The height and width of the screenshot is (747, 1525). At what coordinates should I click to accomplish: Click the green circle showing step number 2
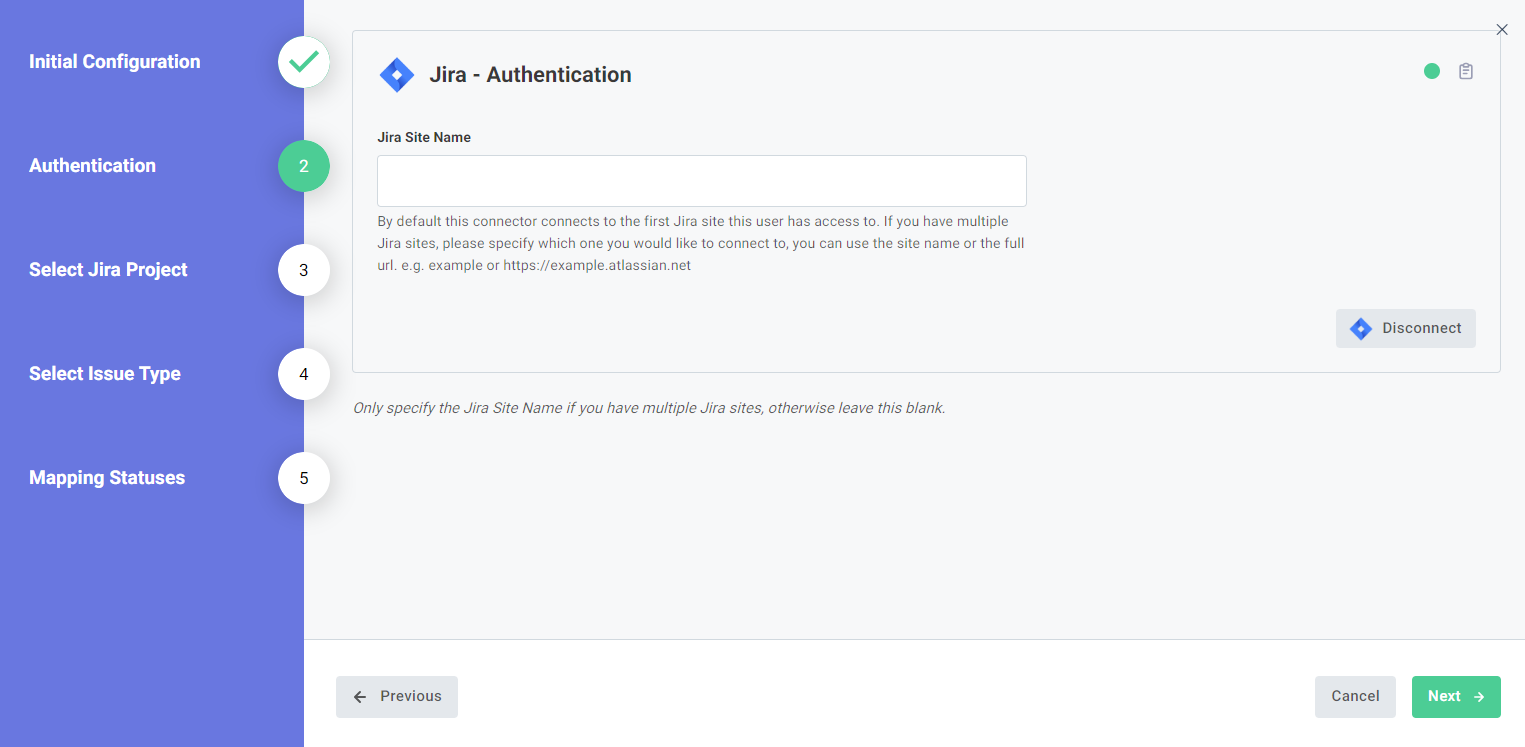[303, 166]
